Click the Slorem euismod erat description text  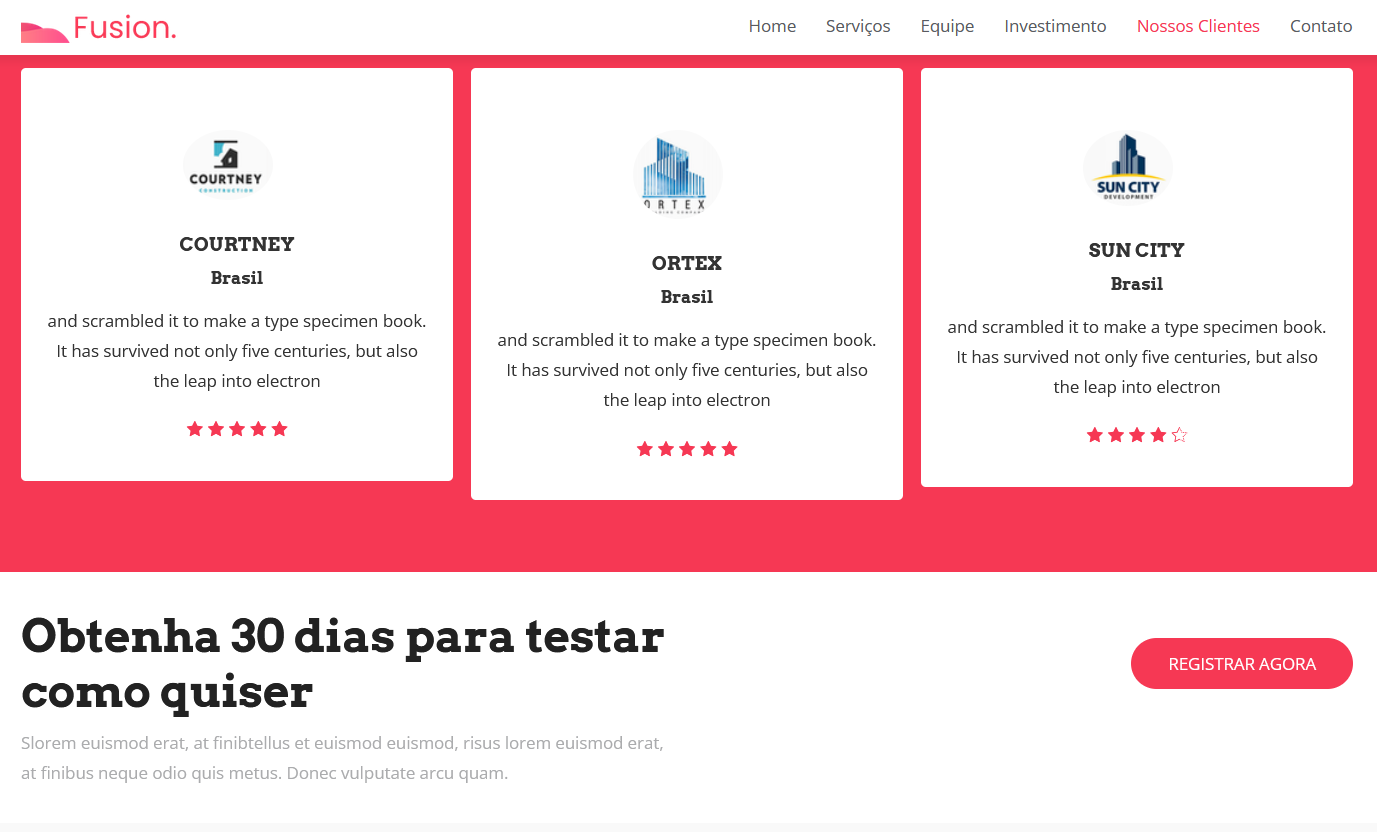coord(343,758)
